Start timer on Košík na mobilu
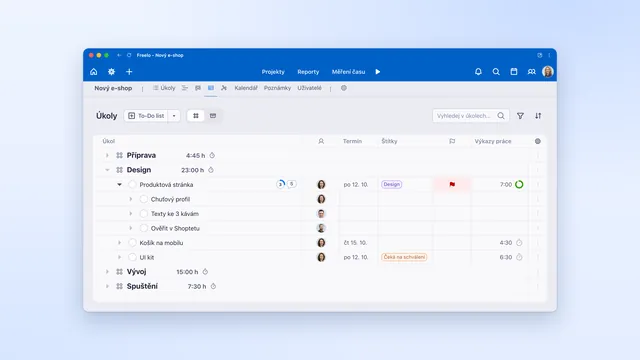The width and height of the screenshot is (640, 360). (519, 243)
